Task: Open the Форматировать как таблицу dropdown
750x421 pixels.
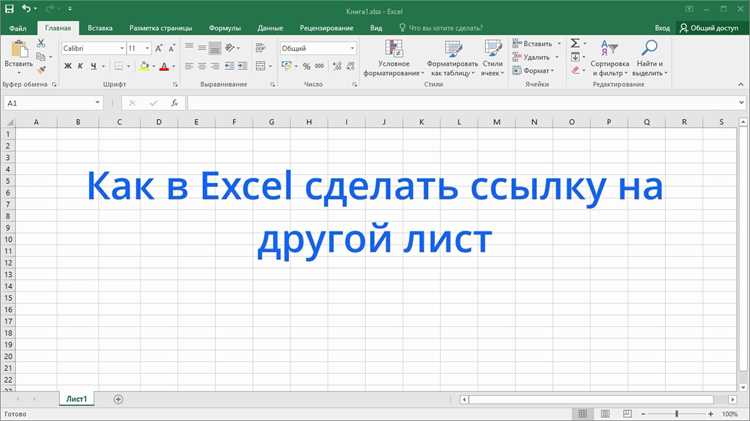Action: click(452, 58)
